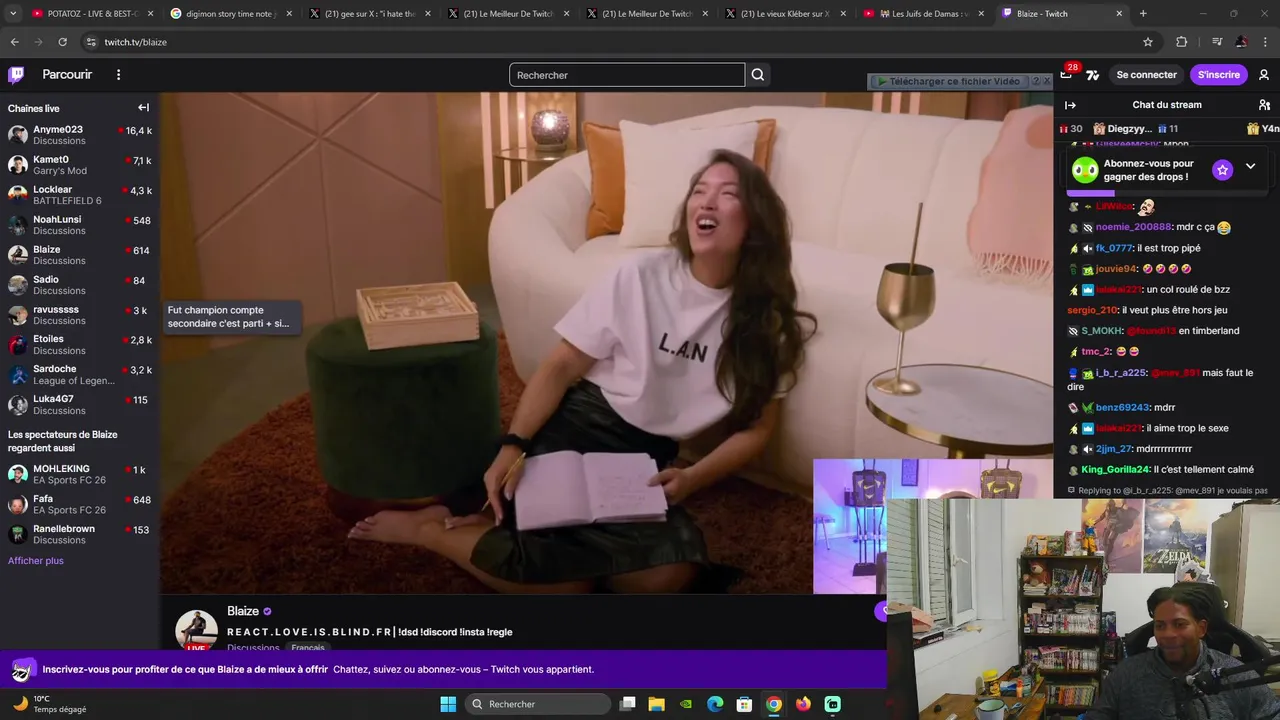Click Afficher plus to show more channels

36,561
